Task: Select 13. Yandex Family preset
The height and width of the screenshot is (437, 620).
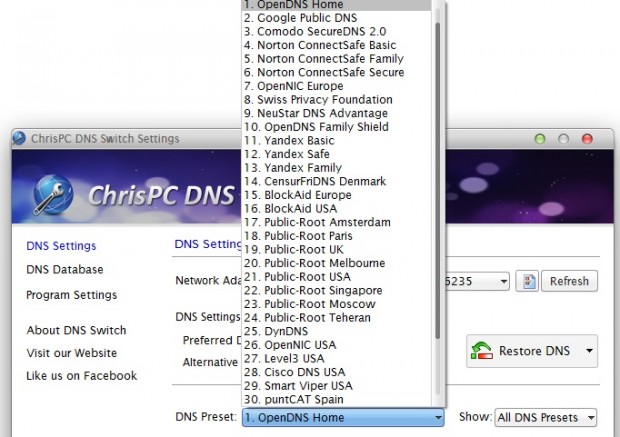Action: click(336, 168)
